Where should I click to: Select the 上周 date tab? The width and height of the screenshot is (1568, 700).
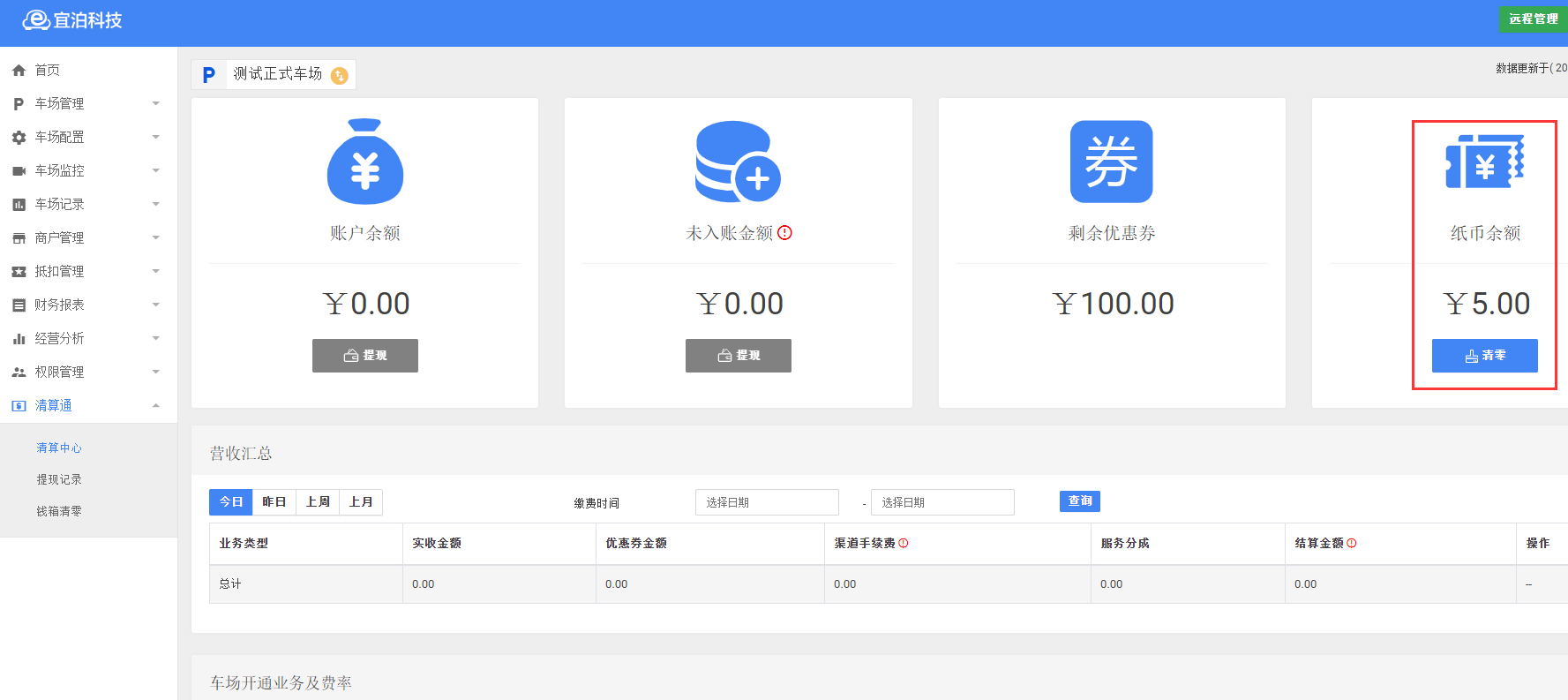pos(318,502)
